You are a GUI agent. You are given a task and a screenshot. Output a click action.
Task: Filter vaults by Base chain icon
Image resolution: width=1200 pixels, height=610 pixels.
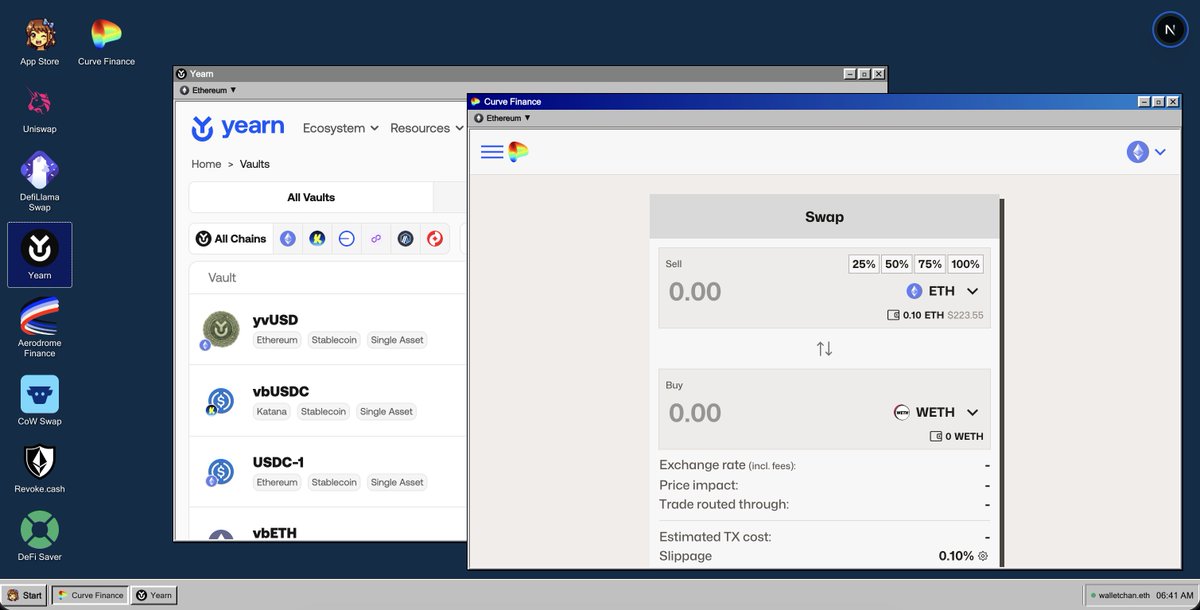pos(346,239)
